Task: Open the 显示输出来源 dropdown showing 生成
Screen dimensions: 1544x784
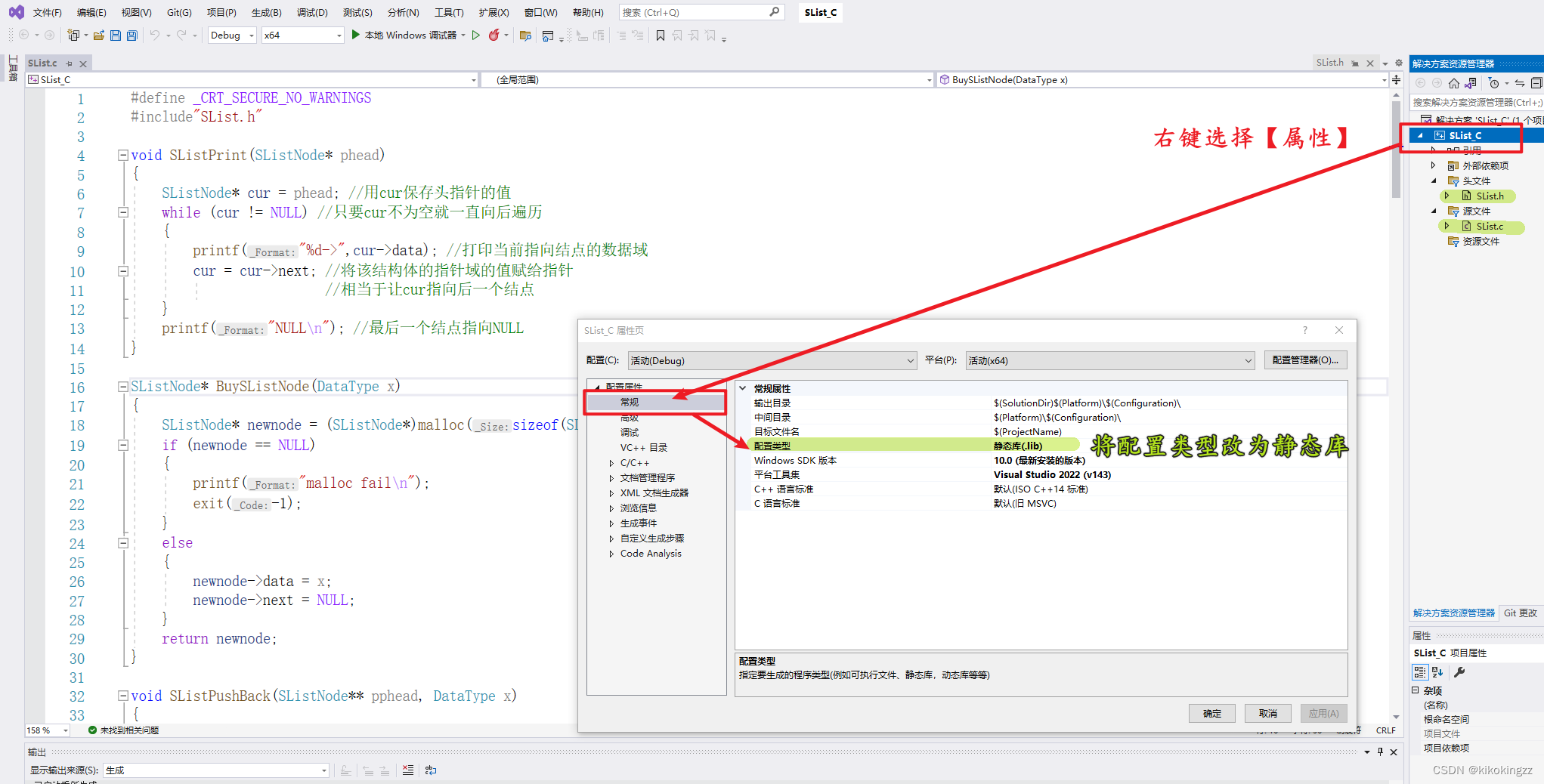Action: [216, 770]
